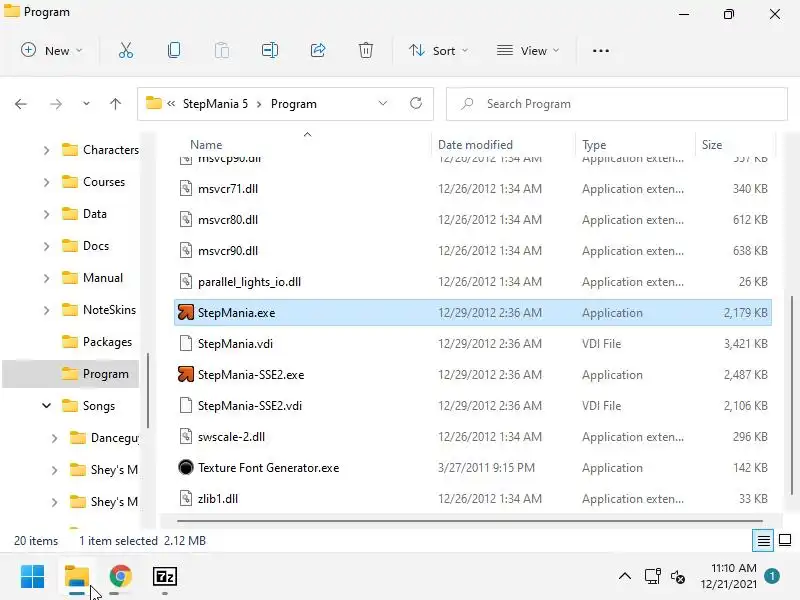Image resolution: width=800 pixels, height=600 pixels.
Task: Sort by the Date modified column
Action: pyautogui.click(x=475, y=145)
